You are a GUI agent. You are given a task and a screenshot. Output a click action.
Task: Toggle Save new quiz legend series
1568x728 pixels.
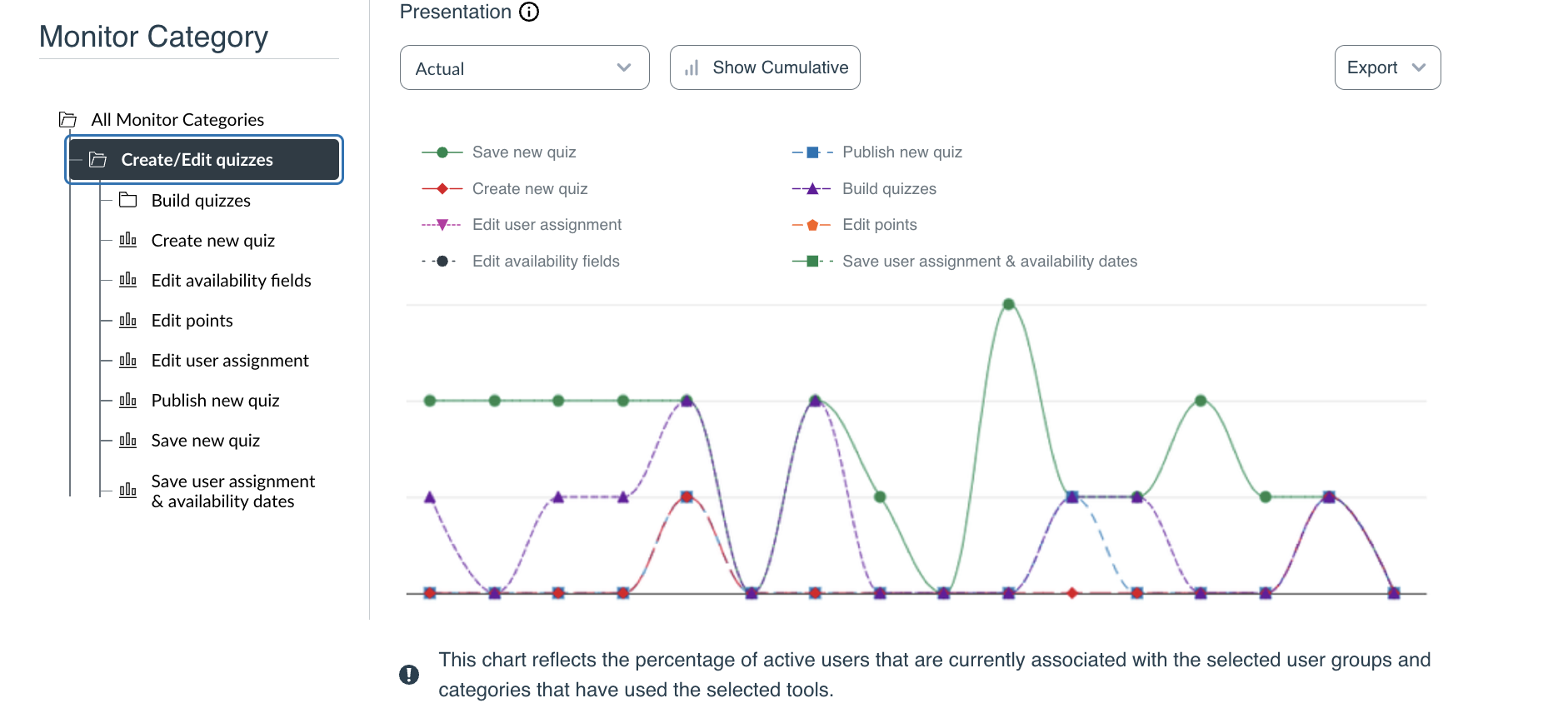pos(524,152)
